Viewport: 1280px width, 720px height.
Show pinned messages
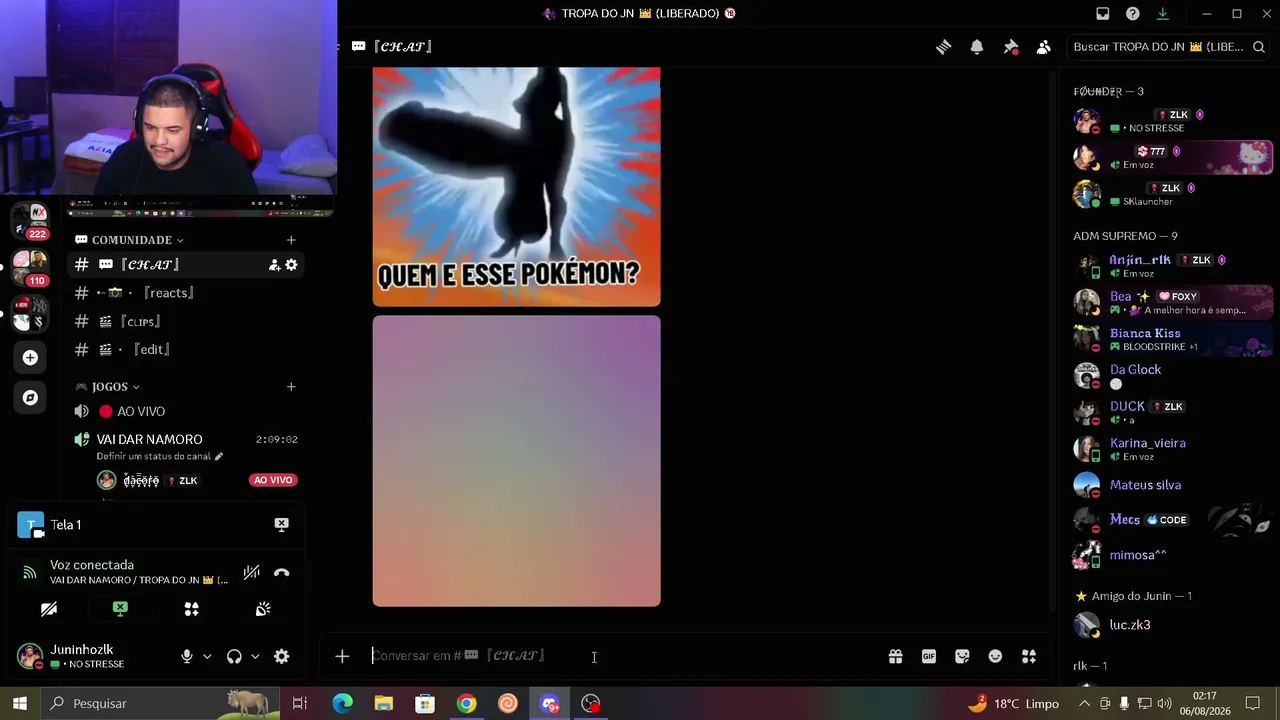1011,47
